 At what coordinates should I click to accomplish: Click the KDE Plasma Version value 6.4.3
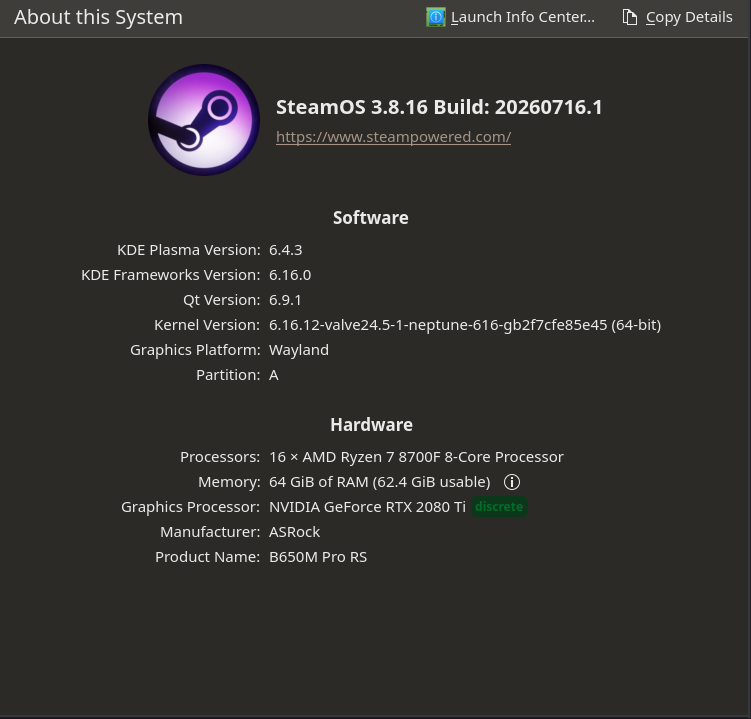click(x=285, y=250)
